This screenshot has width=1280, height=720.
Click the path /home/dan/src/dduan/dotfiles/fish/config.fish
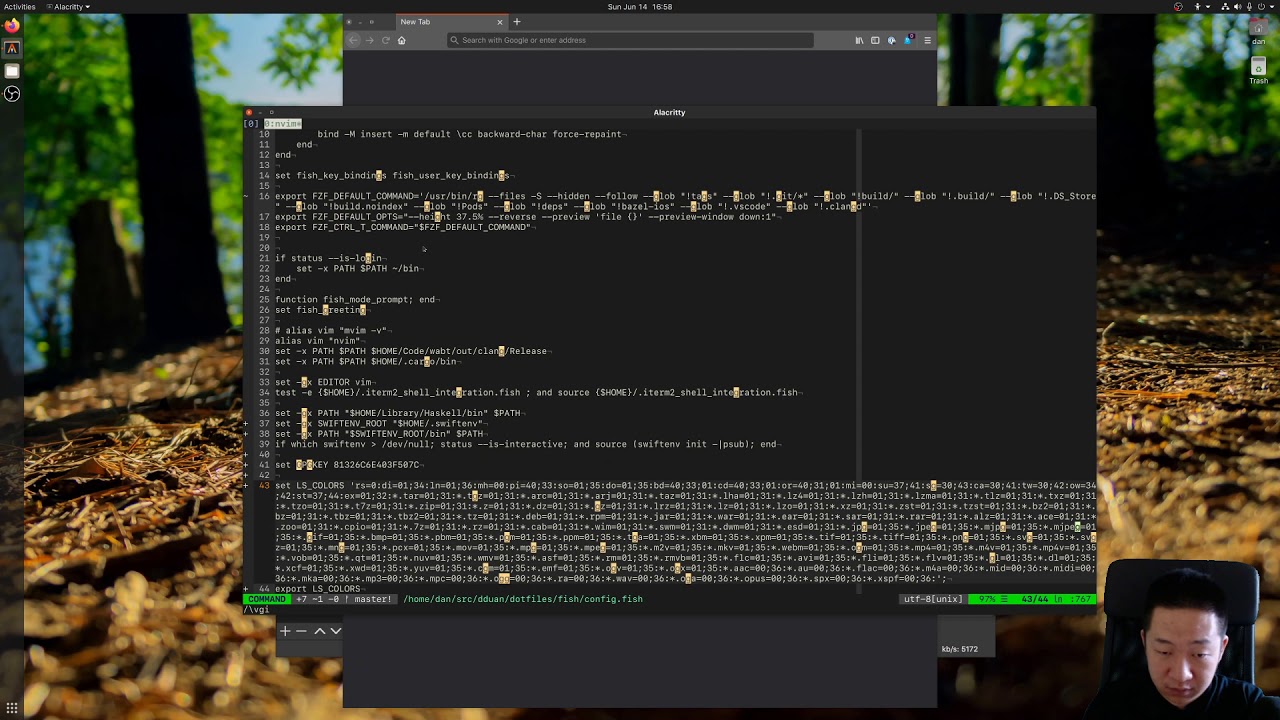pos(523,599)
